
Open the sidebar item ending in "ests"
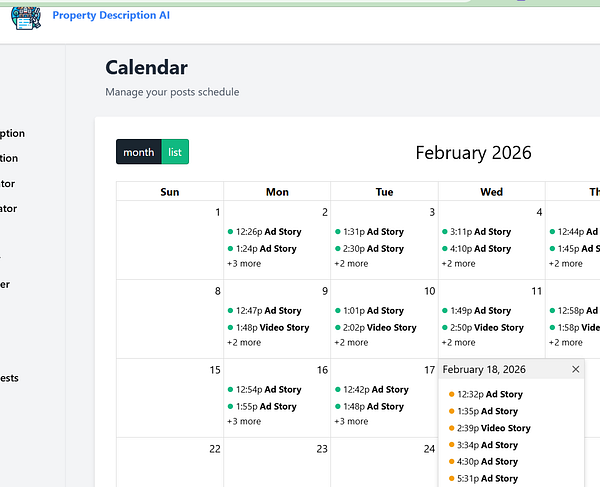9,378
